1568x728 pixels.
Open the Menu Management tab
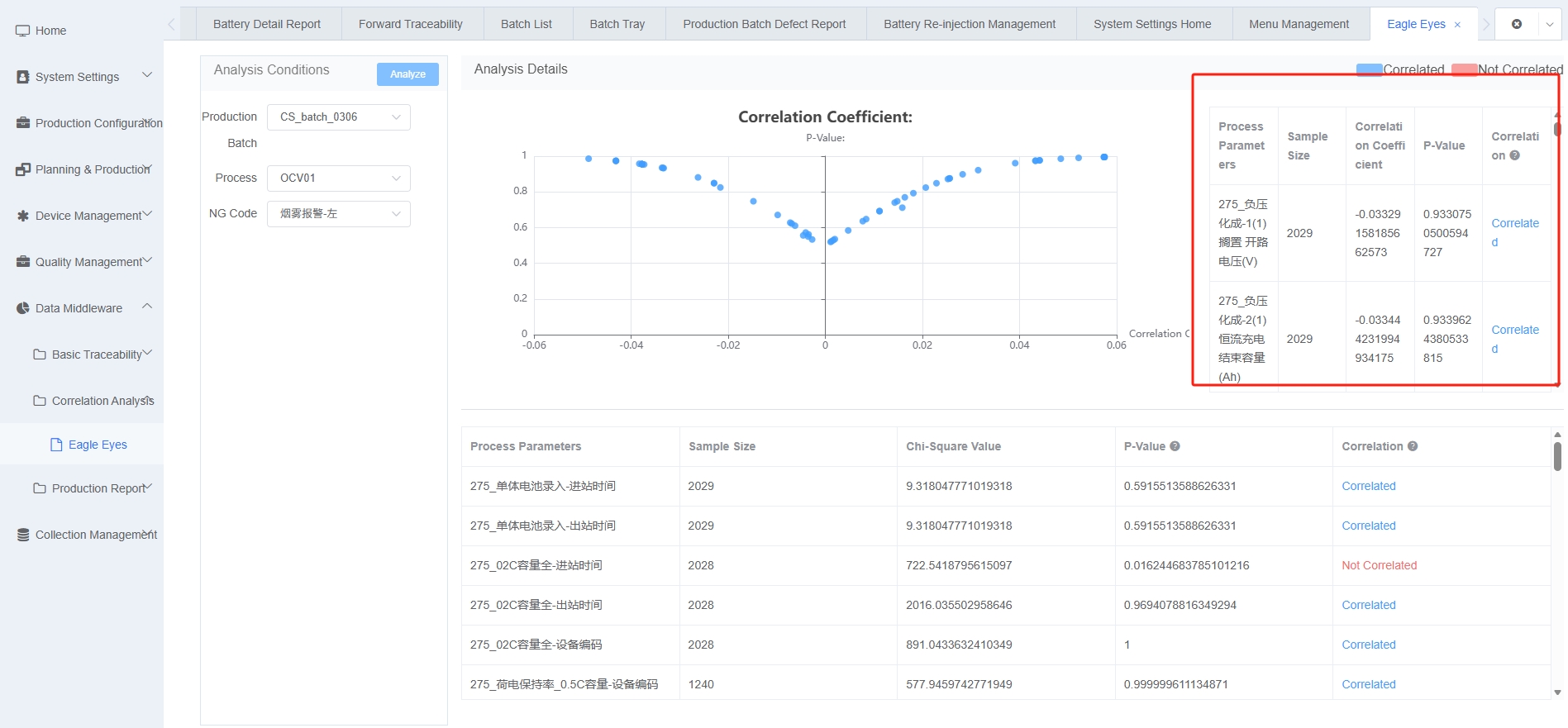coord(1299,24)
